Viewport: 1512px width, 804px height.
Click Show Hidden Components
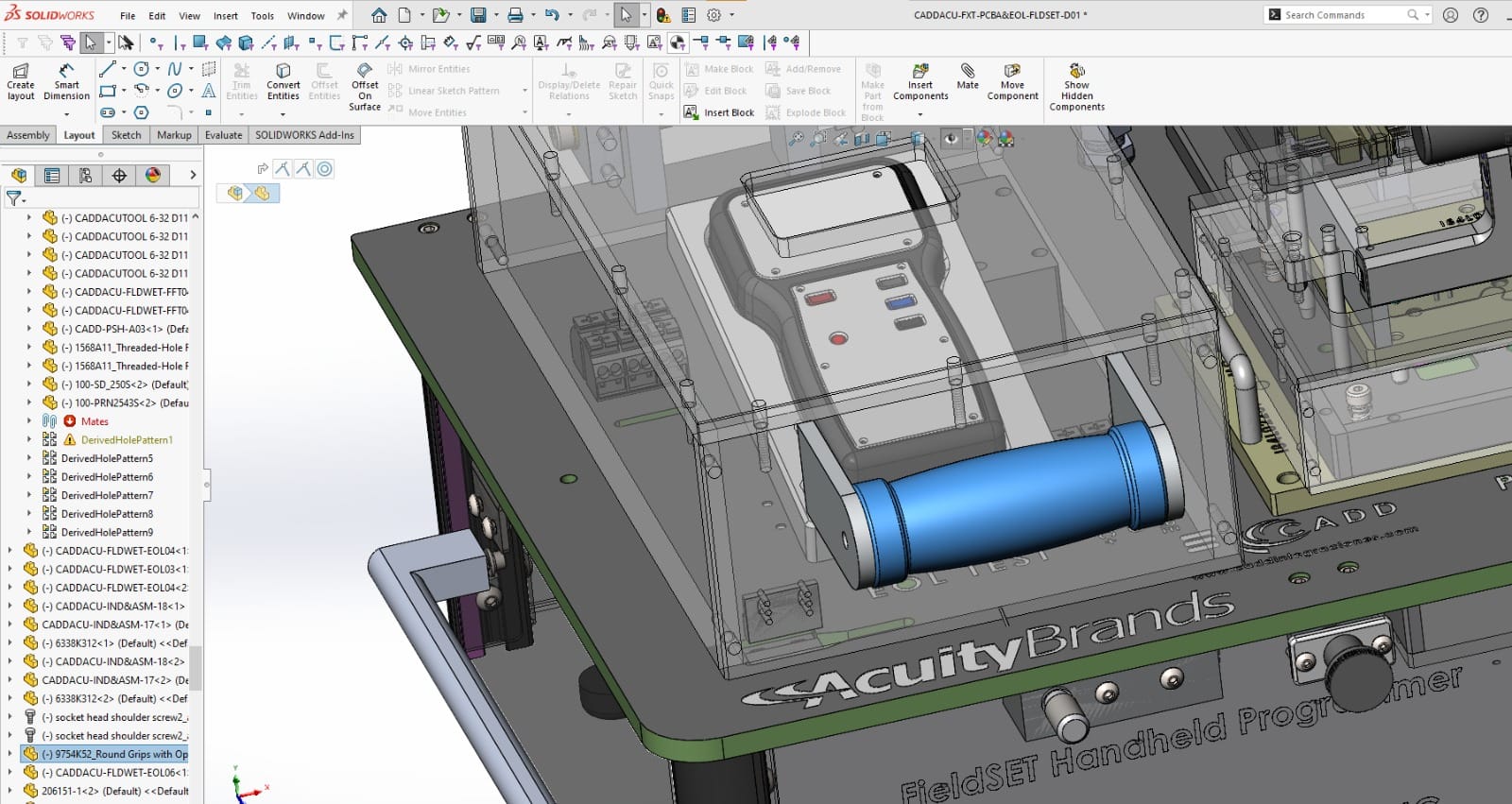pos(1076,87)
